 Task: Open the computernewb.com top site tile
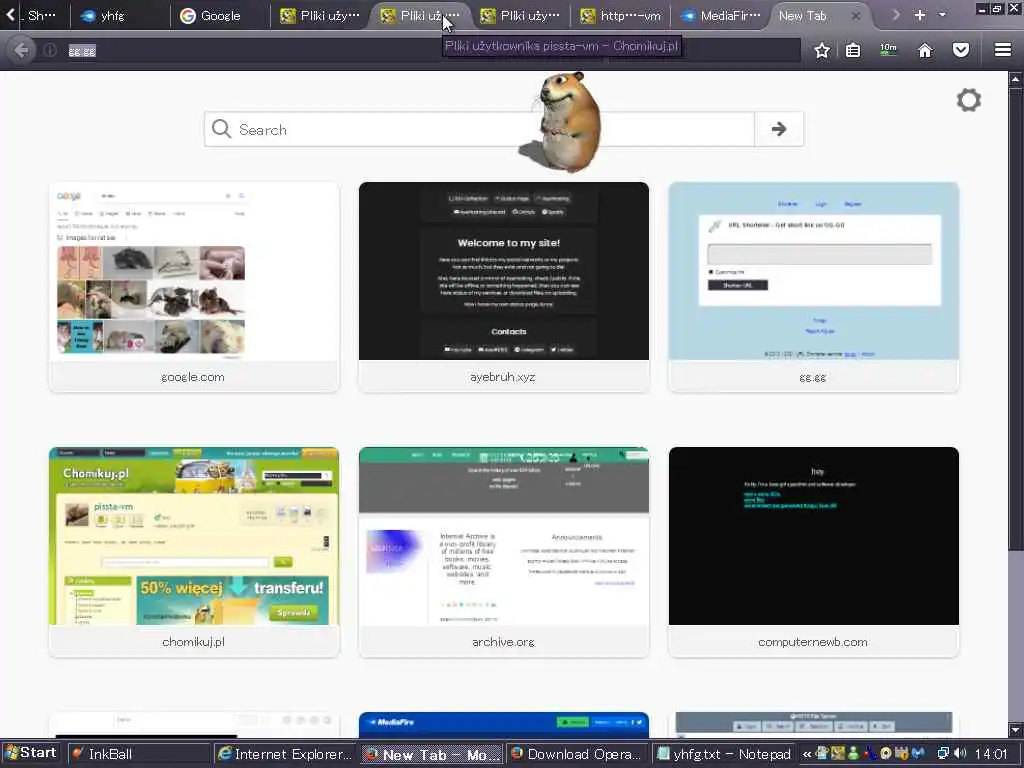pos(814,552)
